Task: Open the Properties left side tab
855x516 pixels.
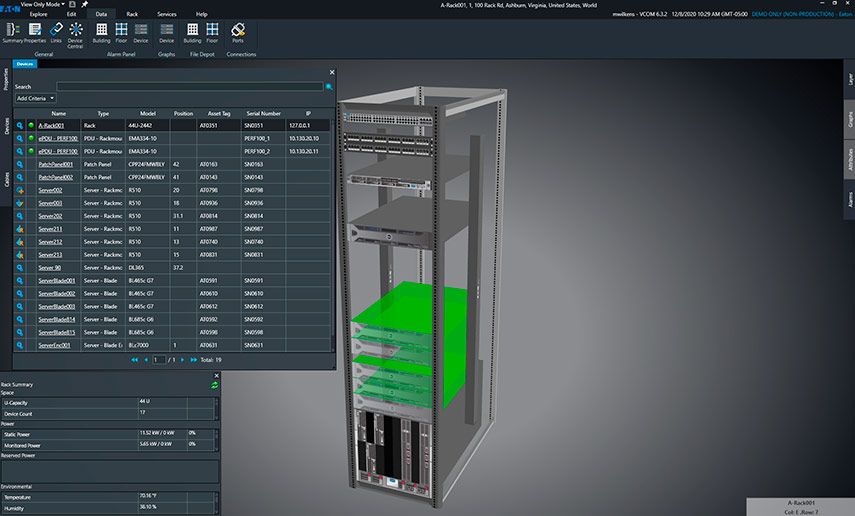Action: 6,79
